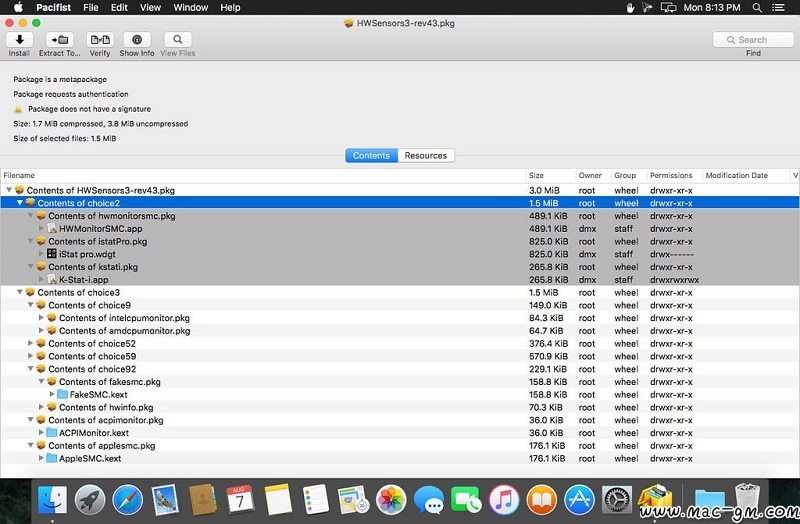Screen dimensions: 800x524
Task: Click the Verify toolbar icon
Action: pos(100,40)
